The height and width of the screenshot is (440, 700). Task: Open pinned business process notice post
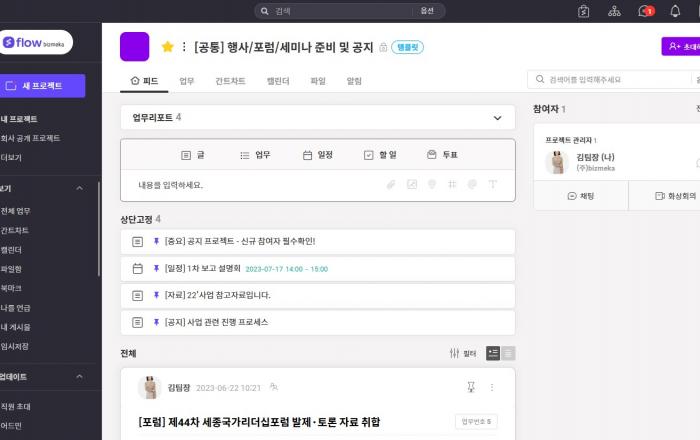tap(318, 322)
